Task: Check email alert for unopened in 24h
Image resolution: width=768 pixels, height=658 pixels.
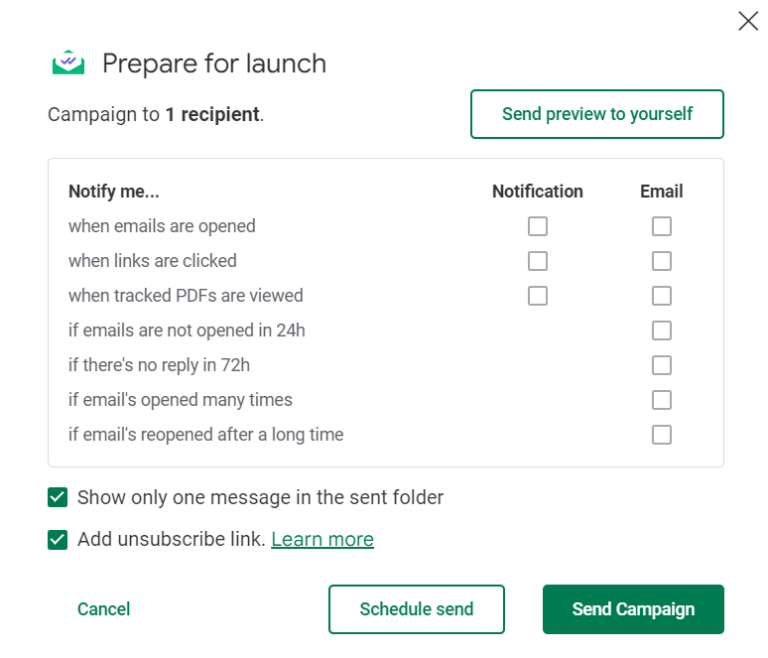Action: click(x=661, y=331)
